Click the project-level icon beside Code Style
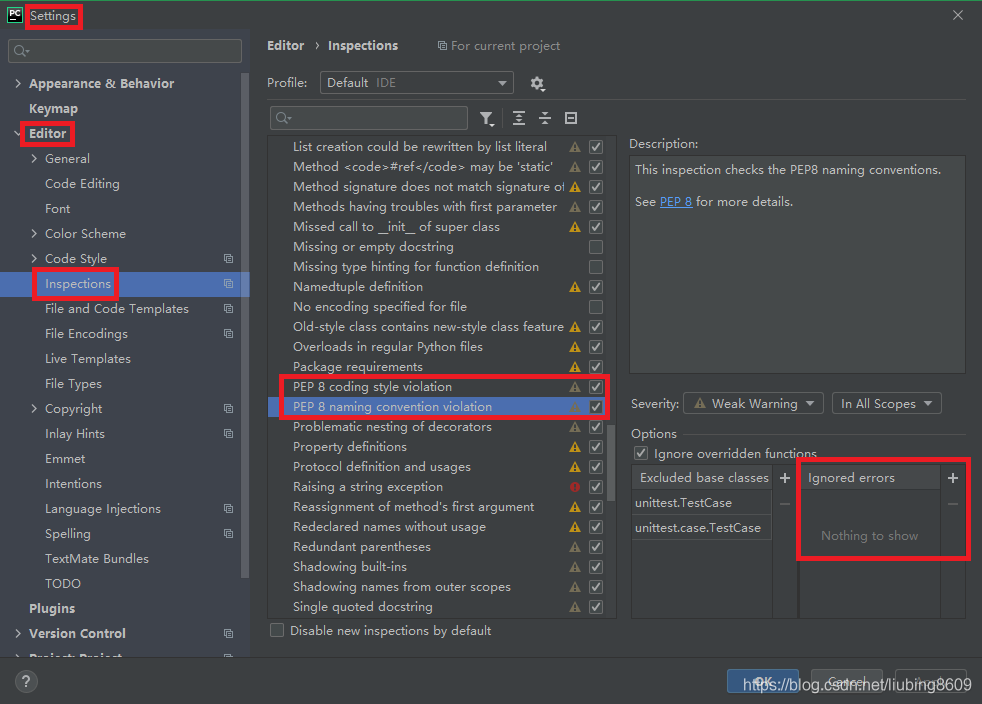 tap(229, 259)
